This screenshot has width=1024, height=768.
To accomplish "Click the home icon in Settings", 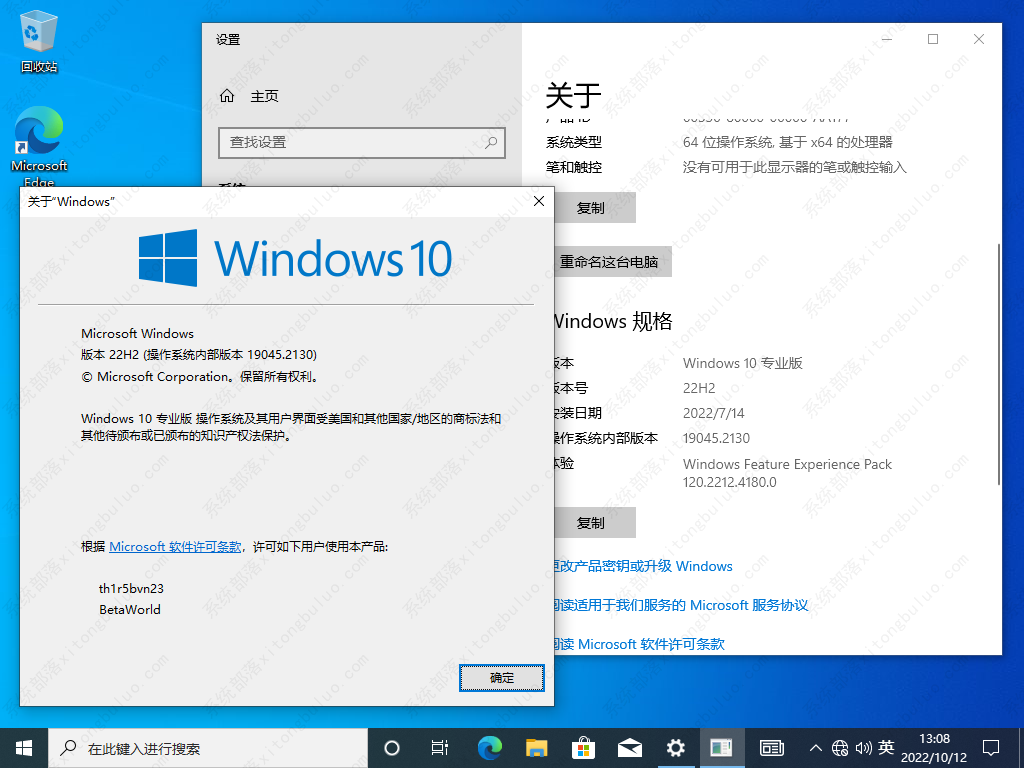I will (227, 95).
